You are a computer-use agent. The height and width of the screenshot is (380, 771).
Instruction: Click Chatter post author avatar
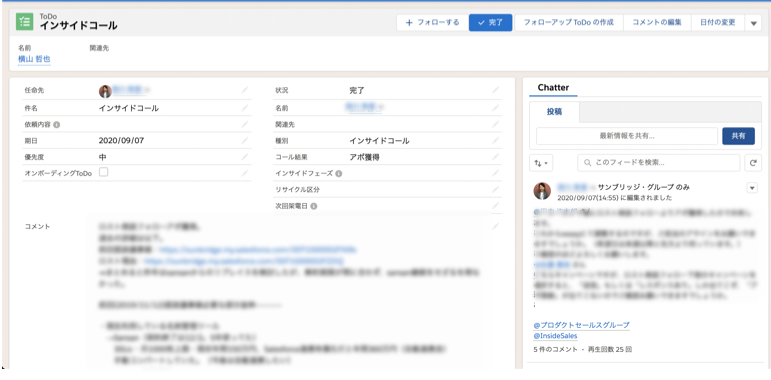[542, 191]
